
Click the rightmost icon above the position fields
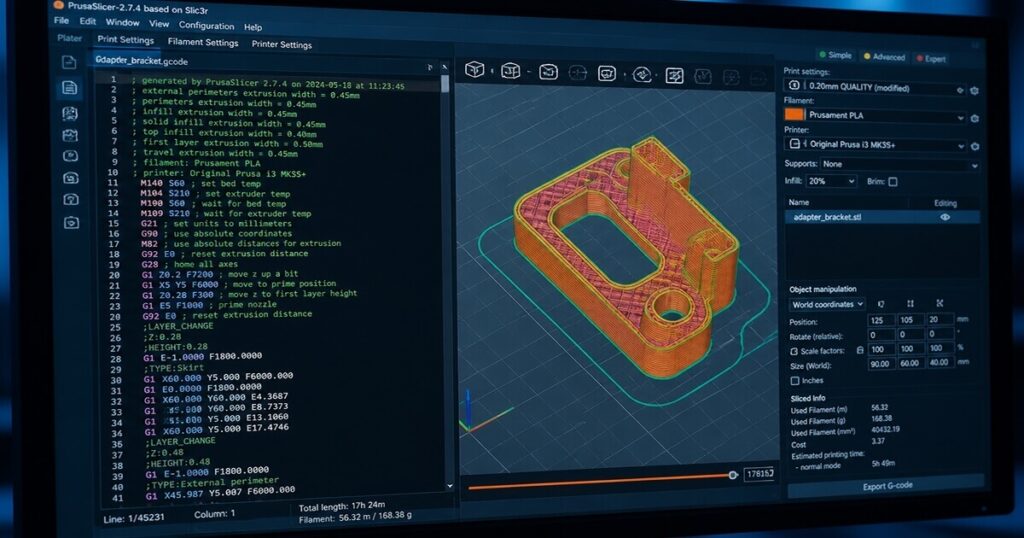[940, 303]
